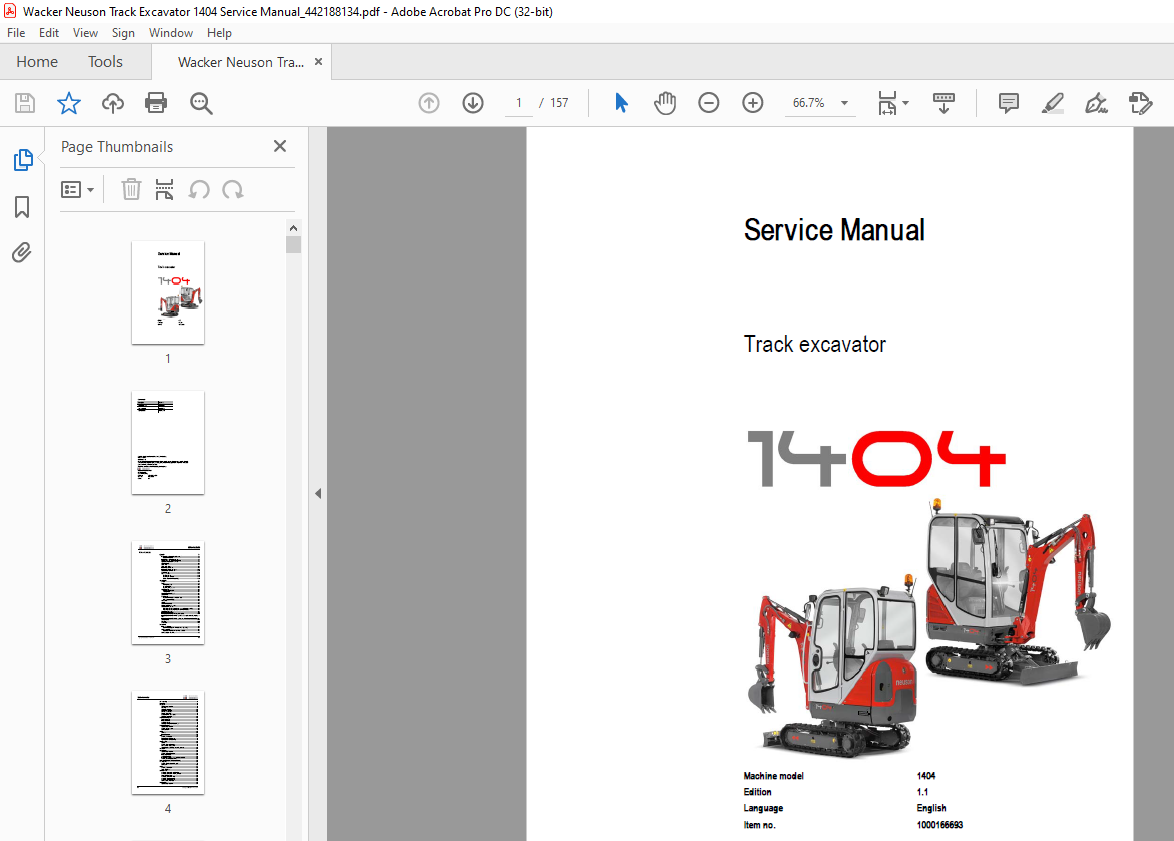This screenshot has height=841, width=1174.
Task: Show the Page Thumbnails panel icon
Action: (22, 160)
